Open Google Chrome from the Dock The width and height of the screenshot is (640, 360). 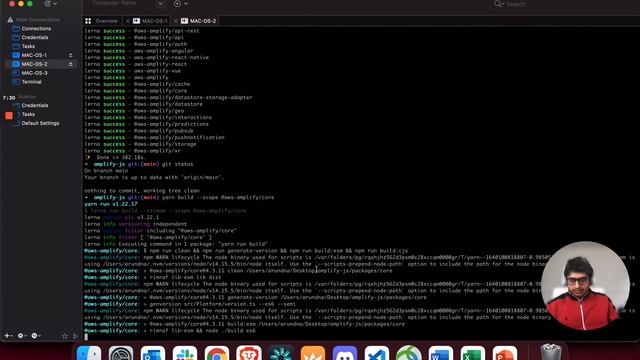point(217,353)
